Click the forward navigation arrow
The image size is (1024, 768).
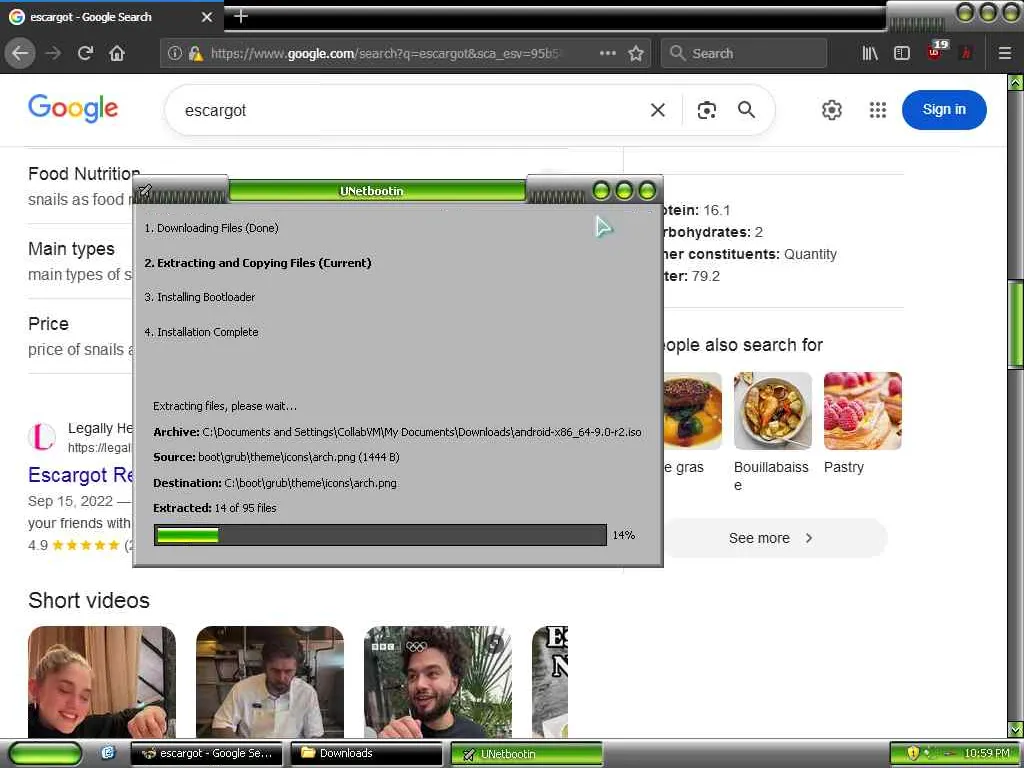point(53,54)
